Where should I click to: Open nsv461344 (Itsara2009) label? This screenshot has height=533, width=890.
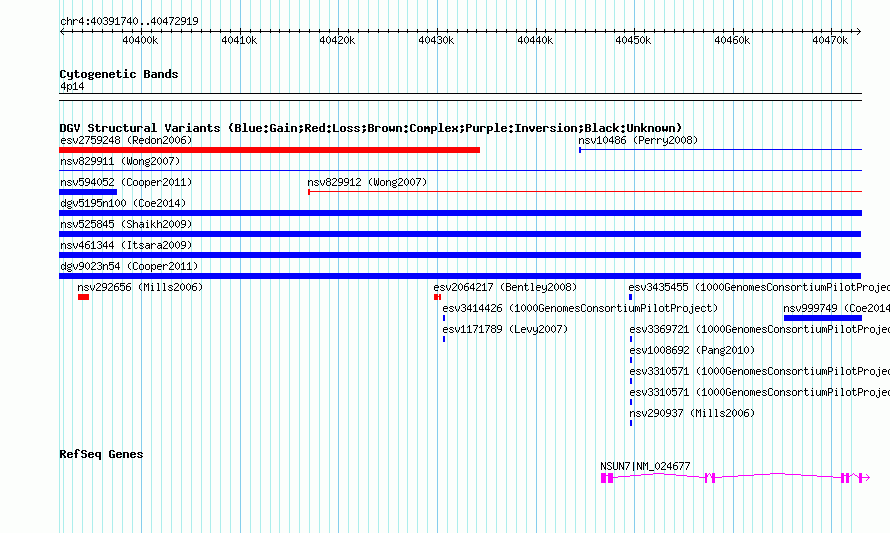coord(126,245)
